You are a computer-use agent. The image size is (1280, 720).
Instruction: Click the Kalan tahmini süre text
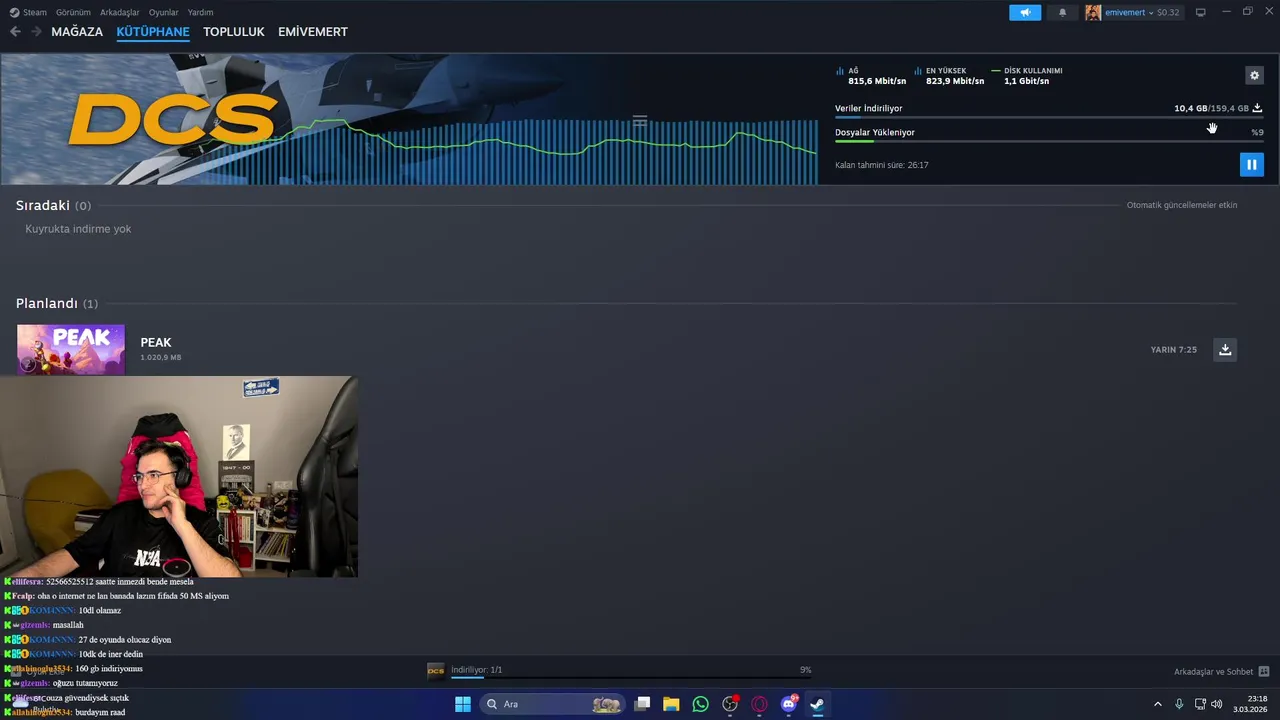pos(882,165)
